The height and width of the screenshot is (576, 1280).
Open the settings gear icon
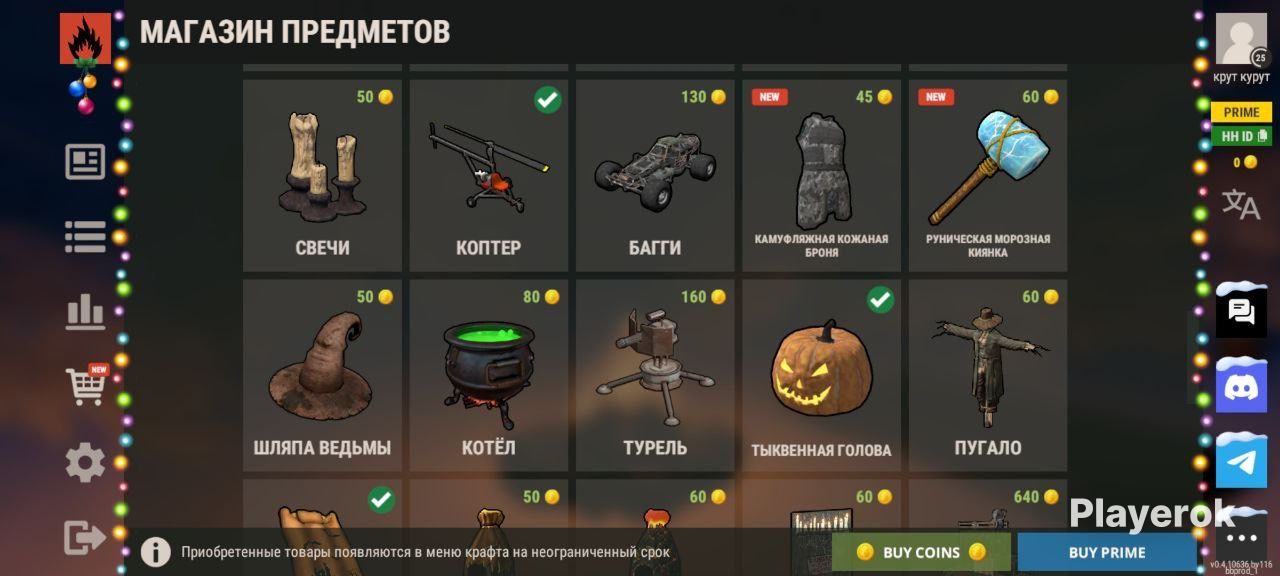click(x=85, y=462)
